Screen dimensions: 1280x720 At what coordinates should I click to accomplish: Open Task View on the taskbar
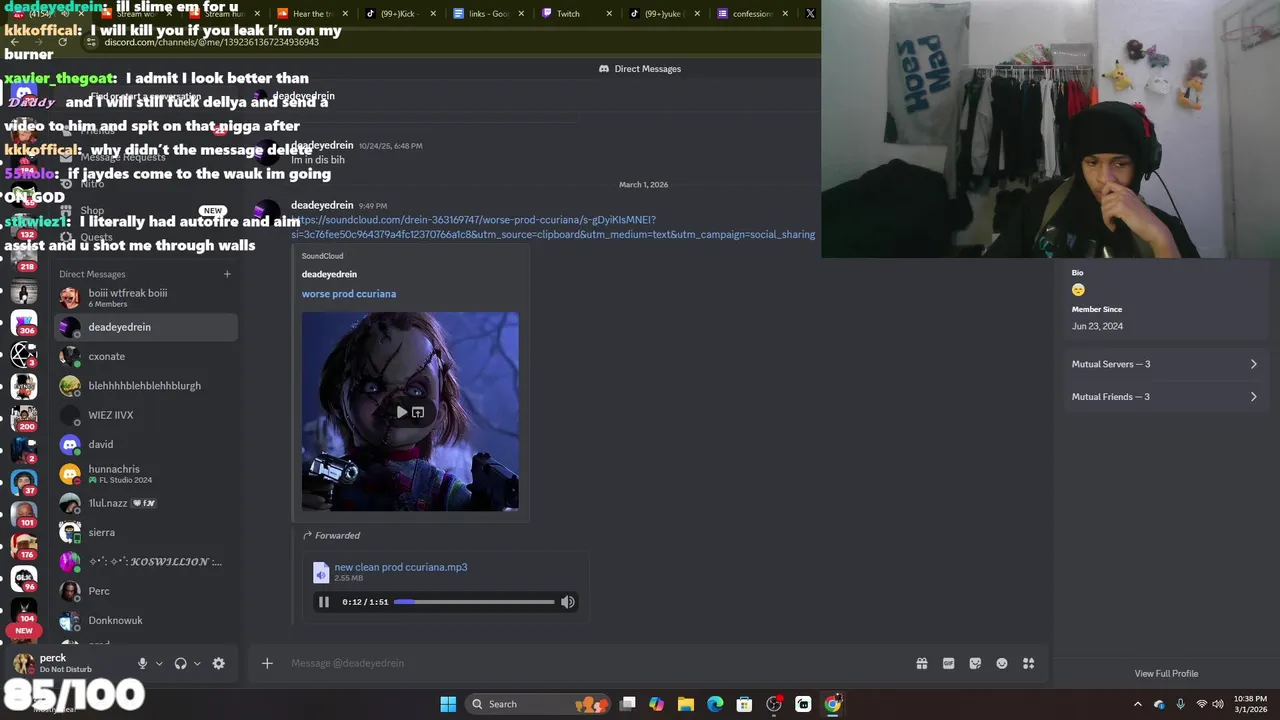pyautogui.click(x=628, y=704)
